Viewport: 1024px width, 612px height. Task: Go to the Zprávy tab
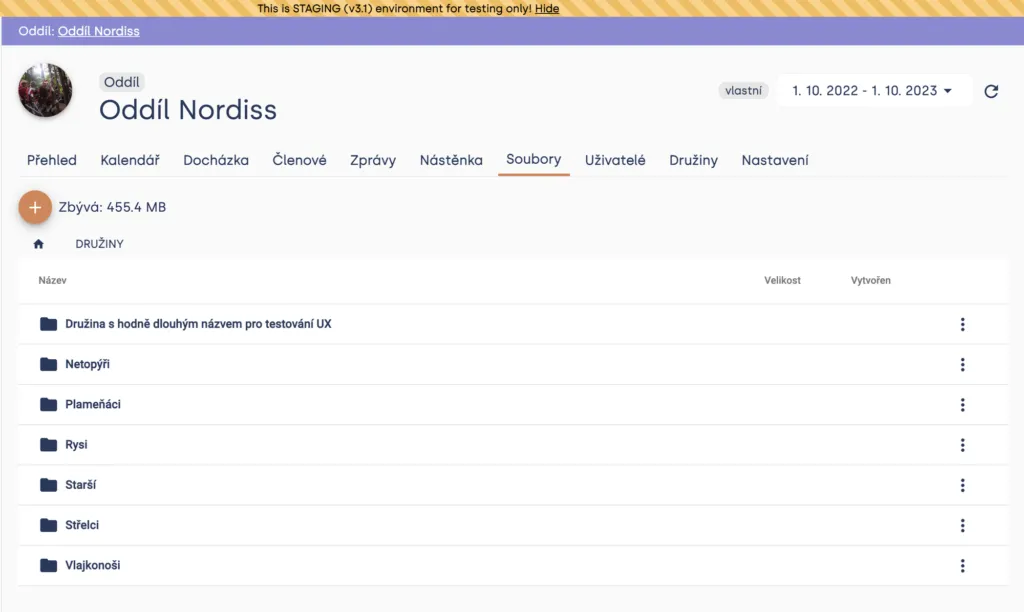point(373,160)
